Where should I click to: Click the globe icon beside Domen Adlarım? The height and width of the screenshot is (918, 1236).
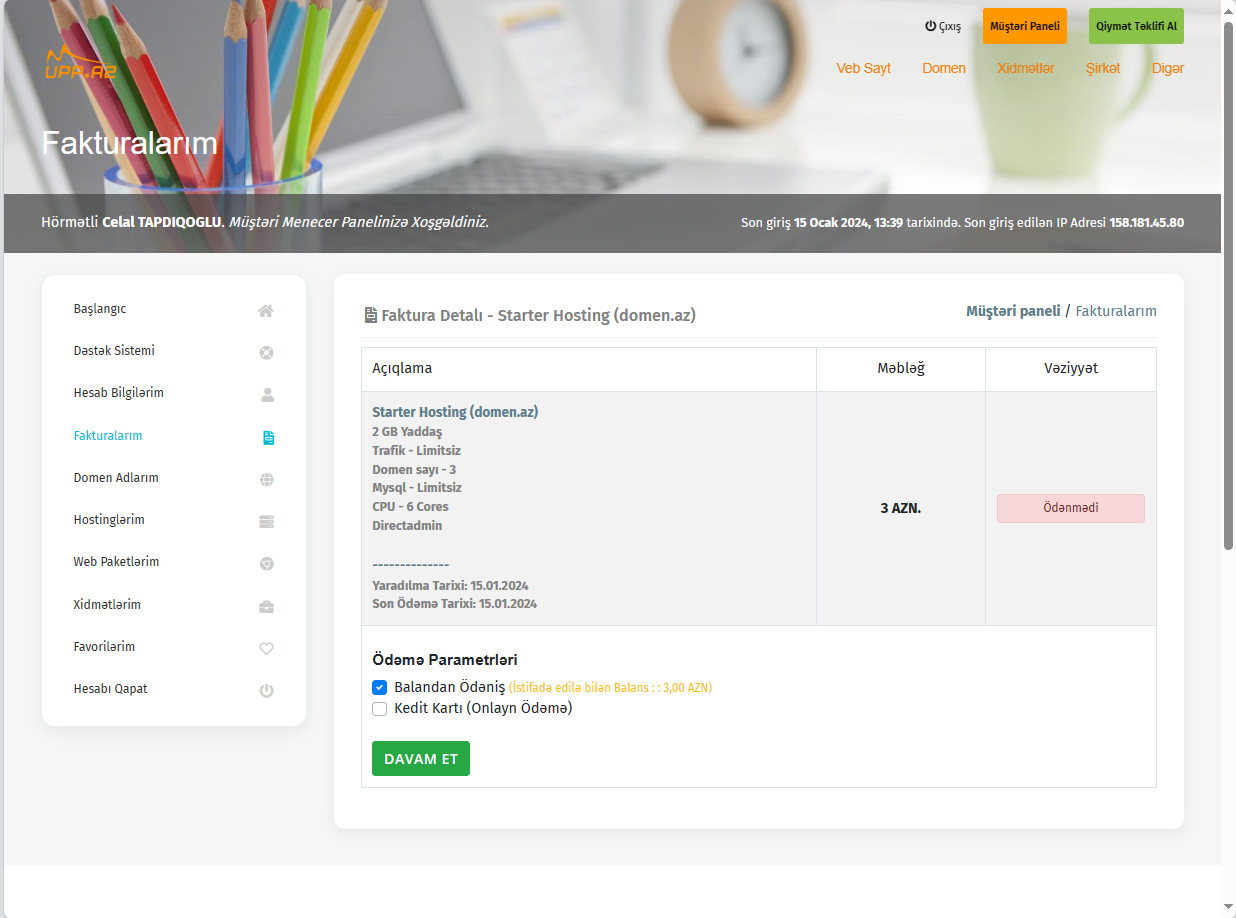(x=266, y=480)
